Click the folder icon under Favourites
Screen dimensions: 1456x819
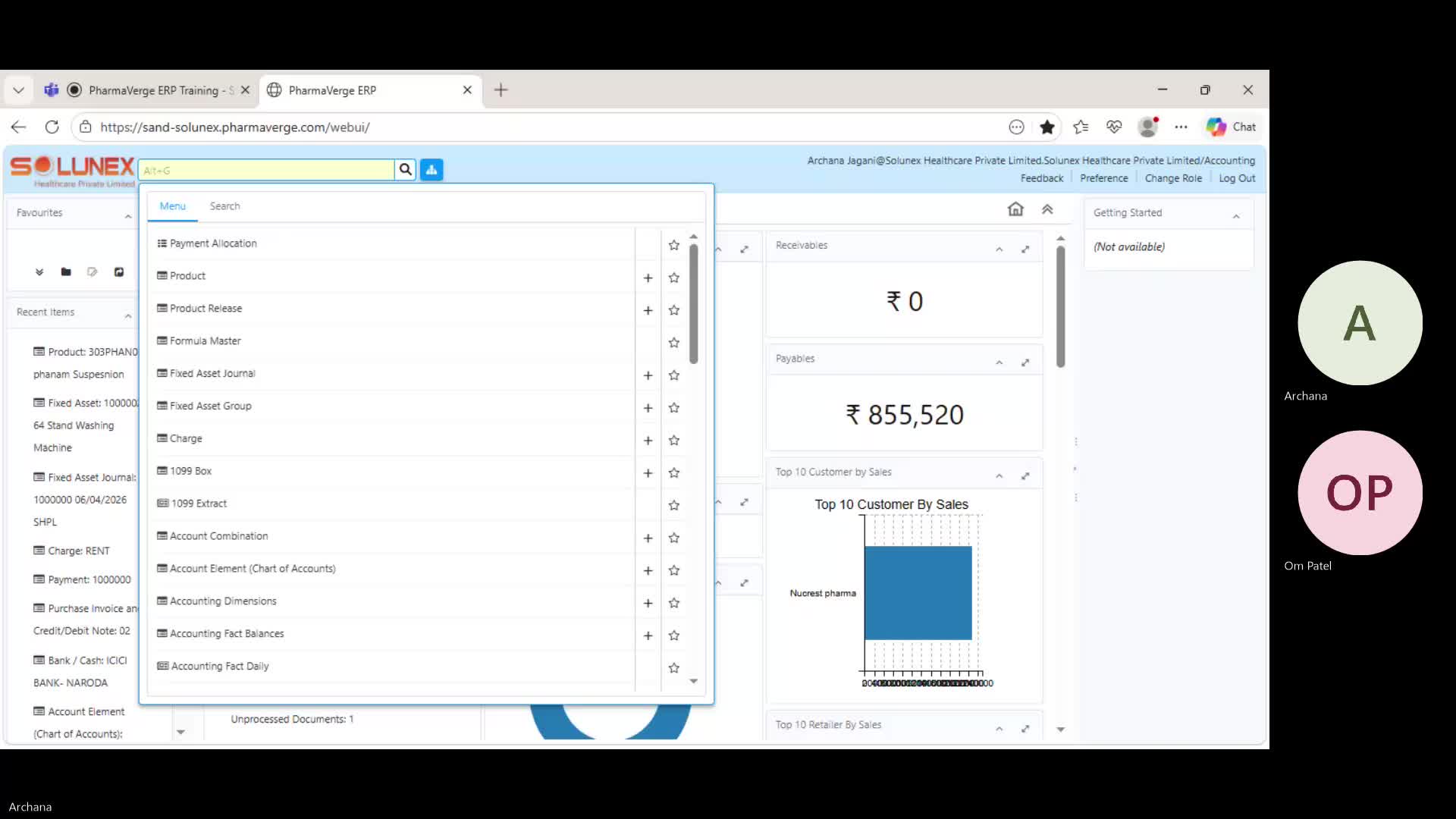pos(66,272)
